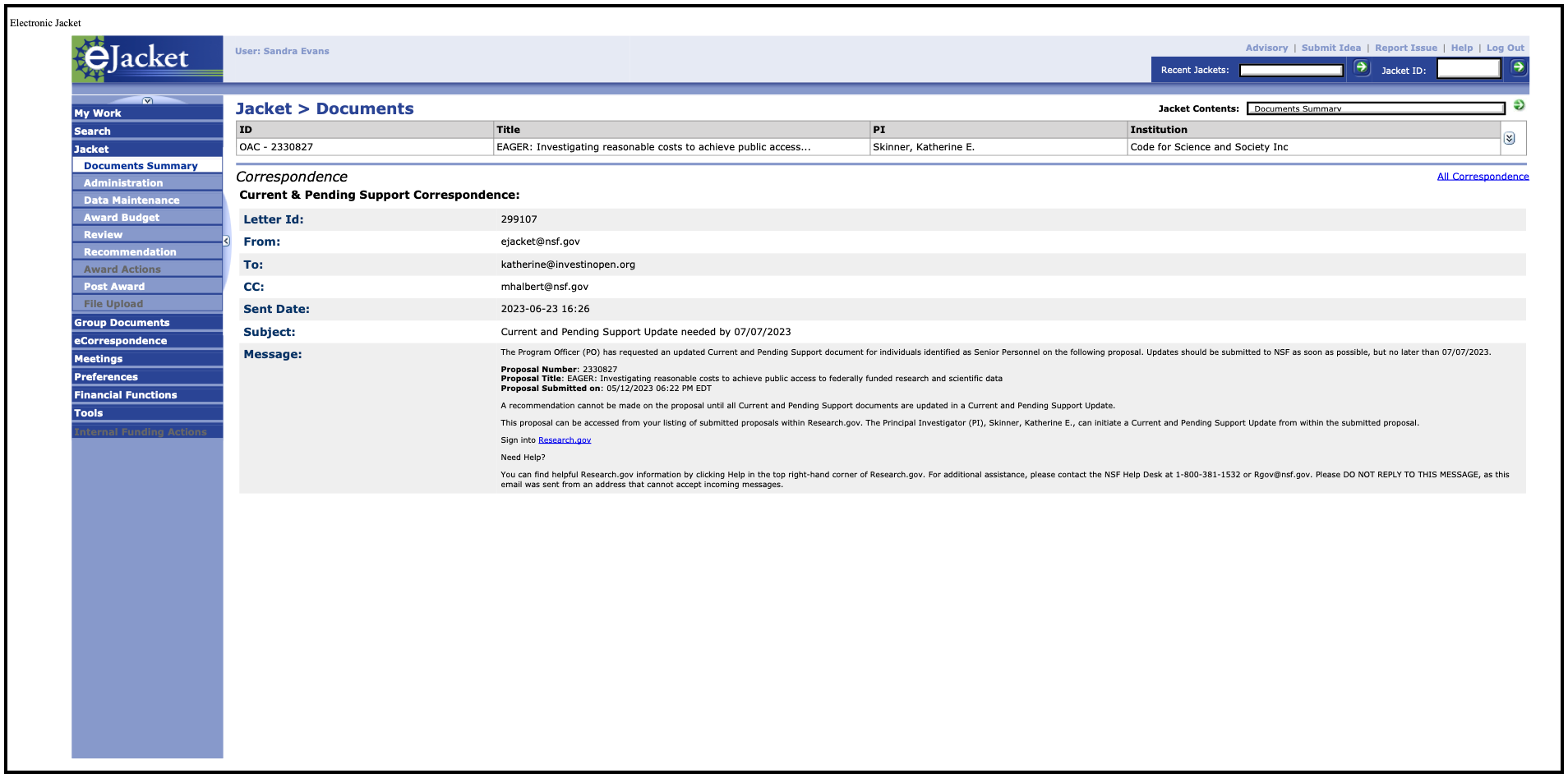This screenshot has height=778, width=1568.
Task: Click the From address ejacket@nsf.gov
Action: [540, 242]
